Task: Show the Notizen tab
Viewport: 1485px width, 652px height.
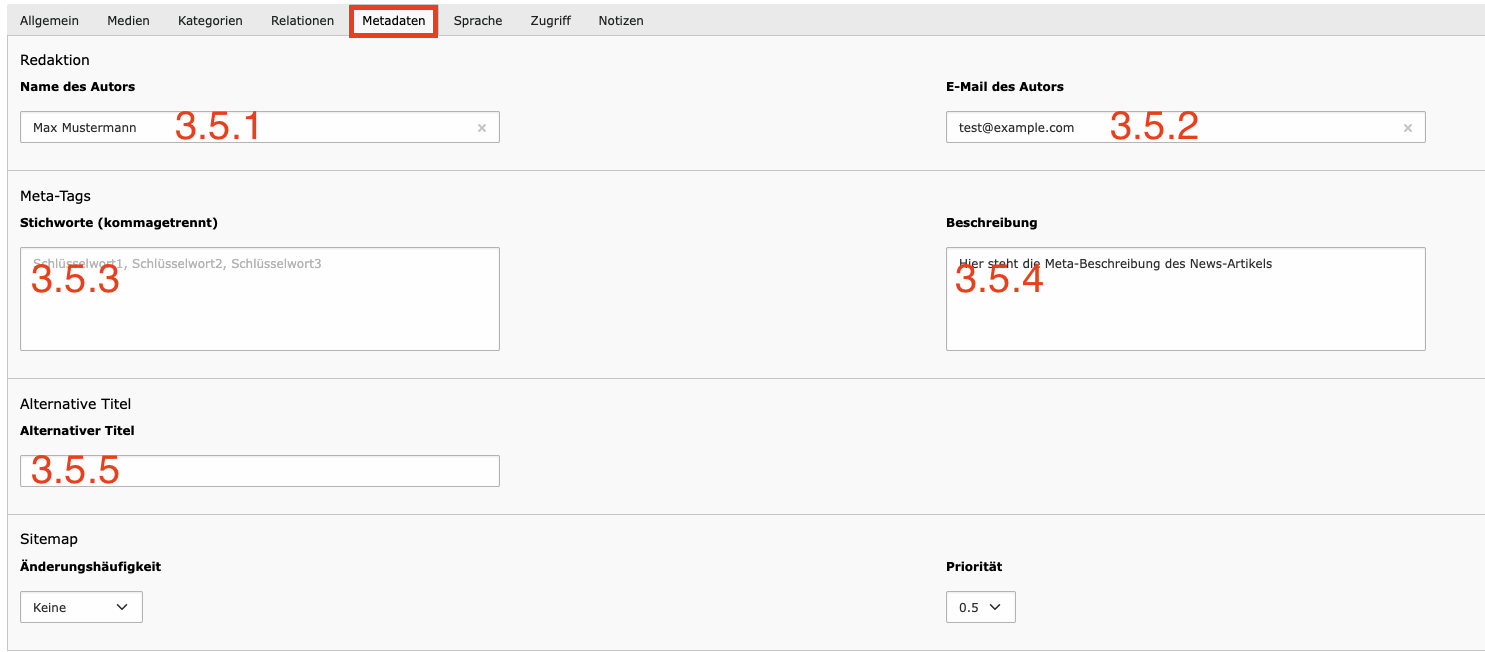Action: (620, 21)
